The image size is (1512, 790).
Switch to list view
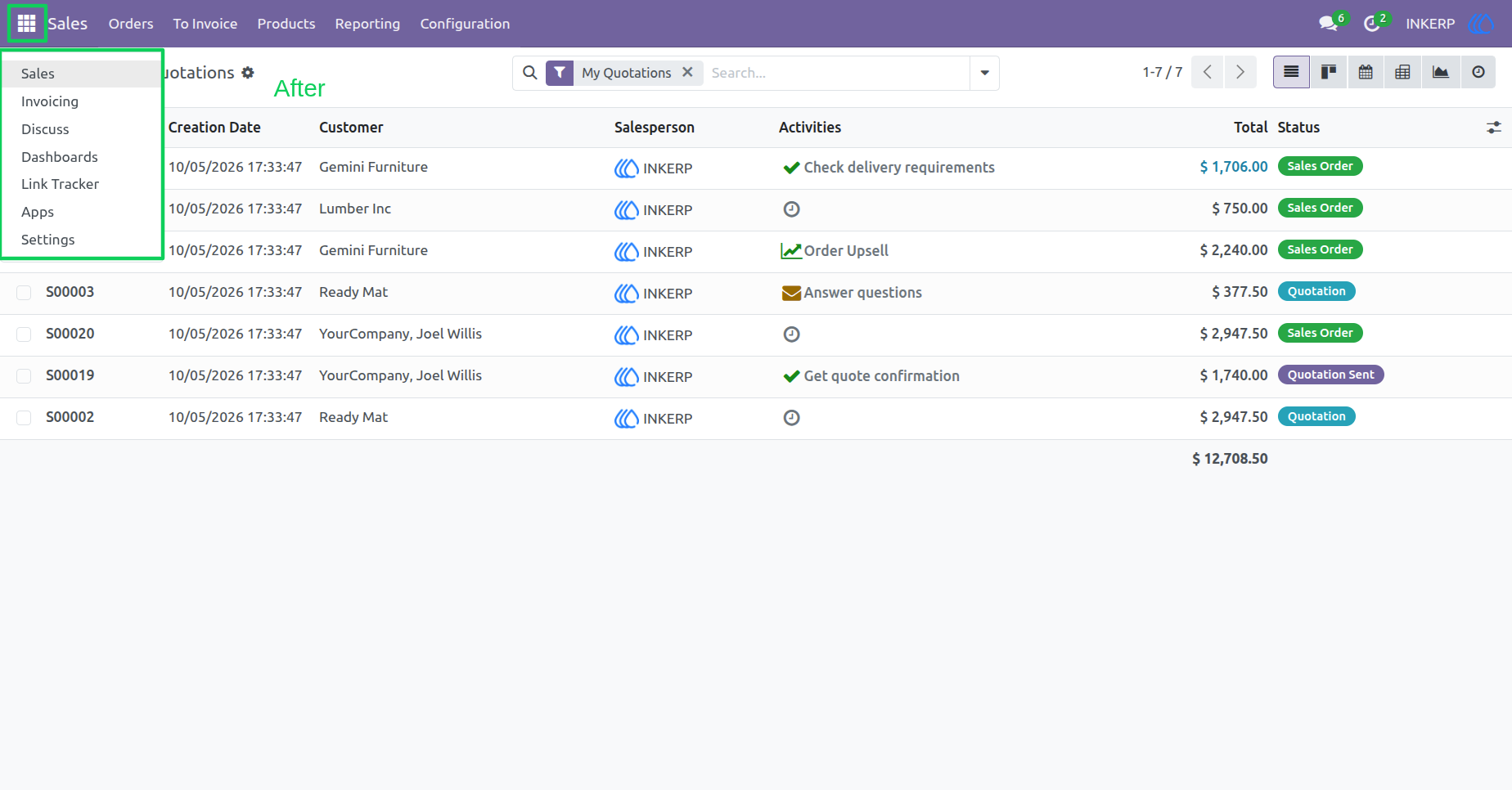pos(1291,72)
